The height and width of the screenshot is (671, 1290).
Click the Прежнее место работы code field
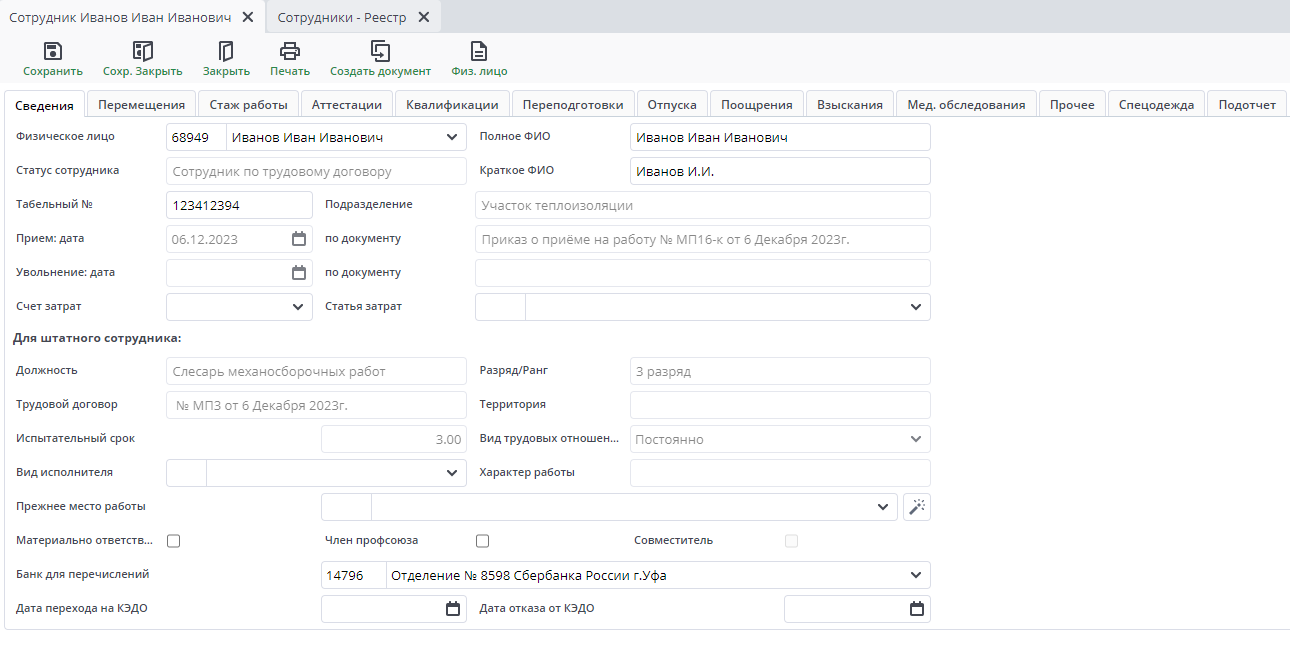(x=346, y=507)
